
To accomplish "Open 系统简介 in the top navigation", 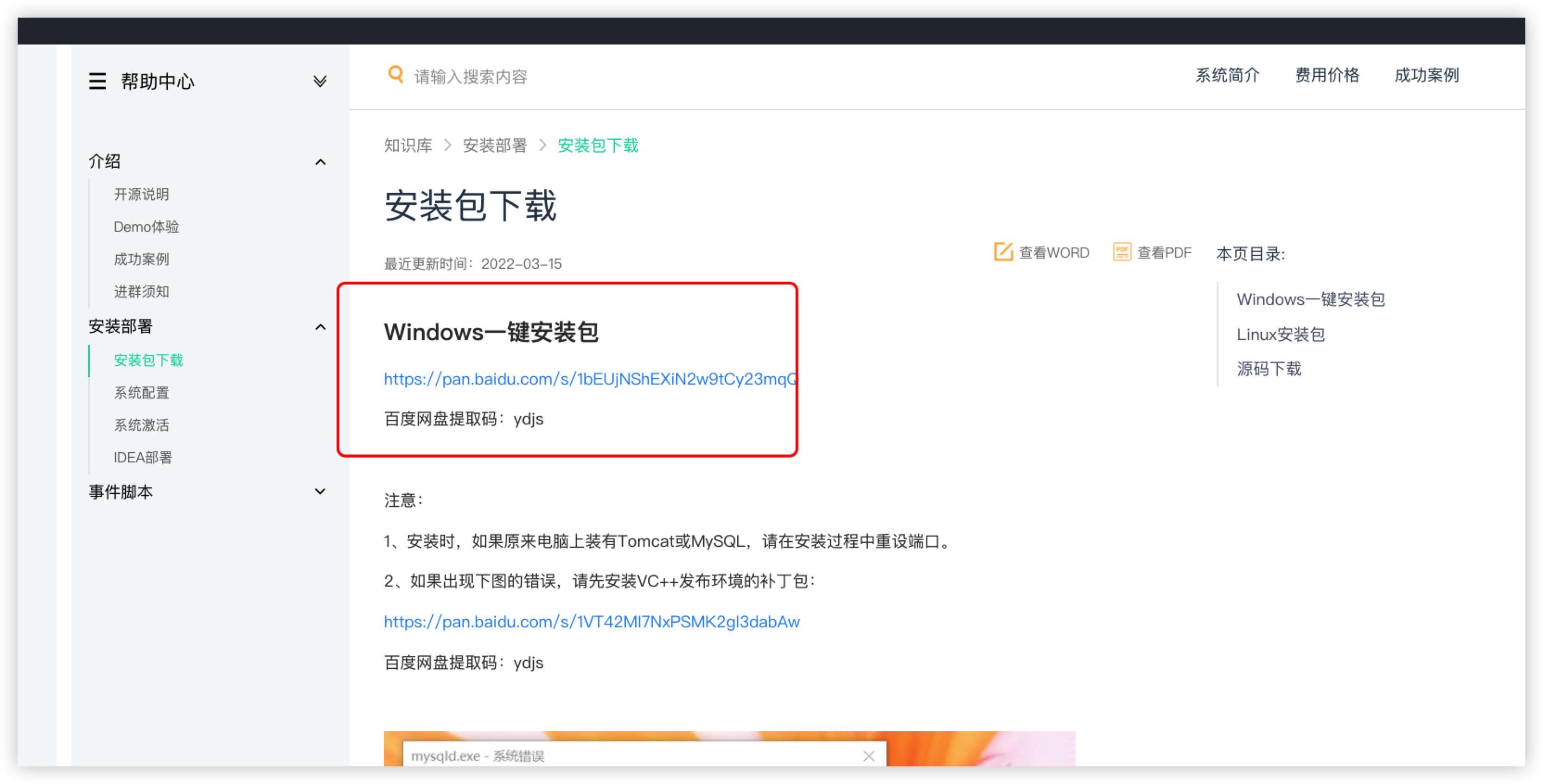I will 1227,76.
